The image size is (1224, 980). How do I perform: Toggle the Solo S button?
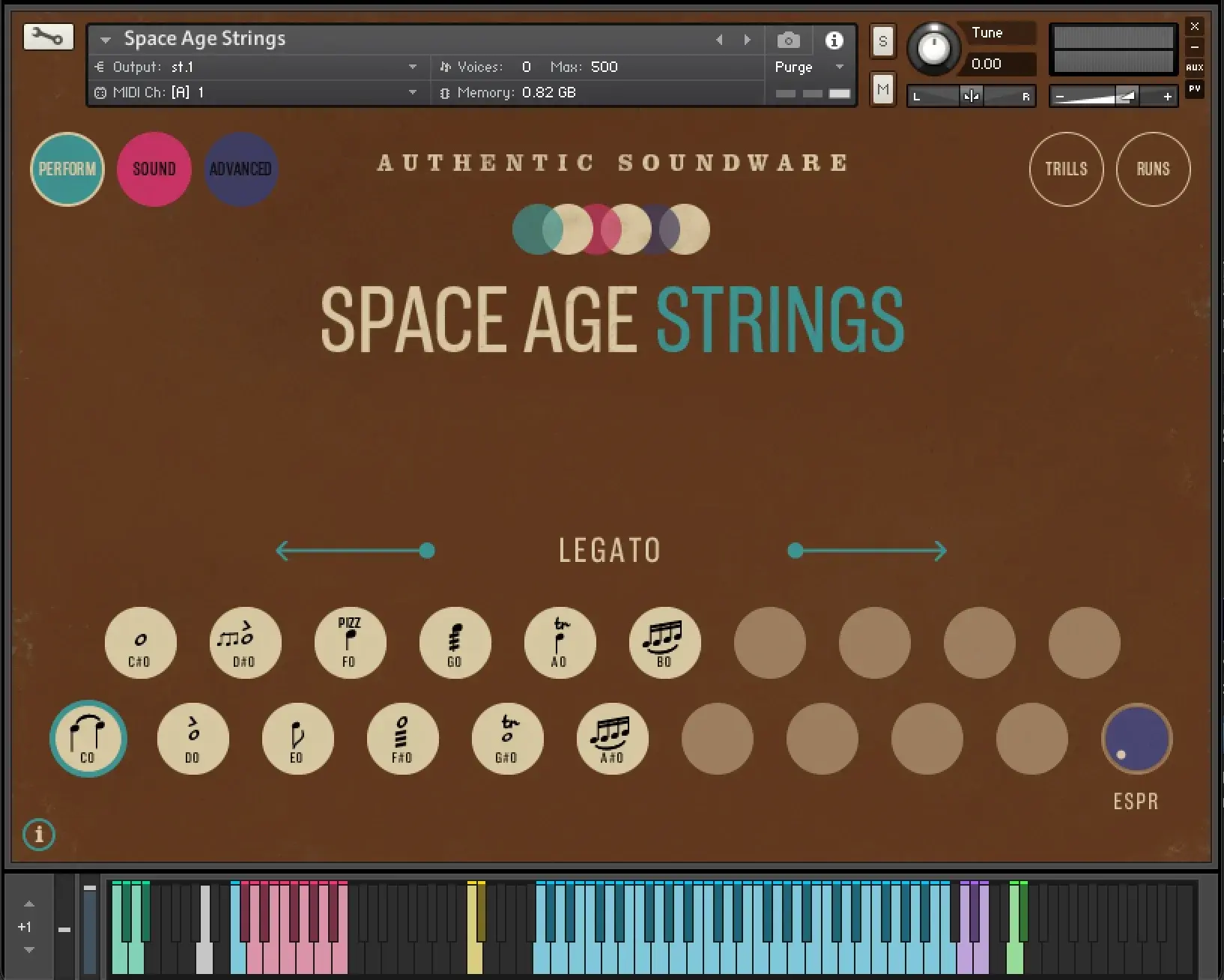pos(882,42)
